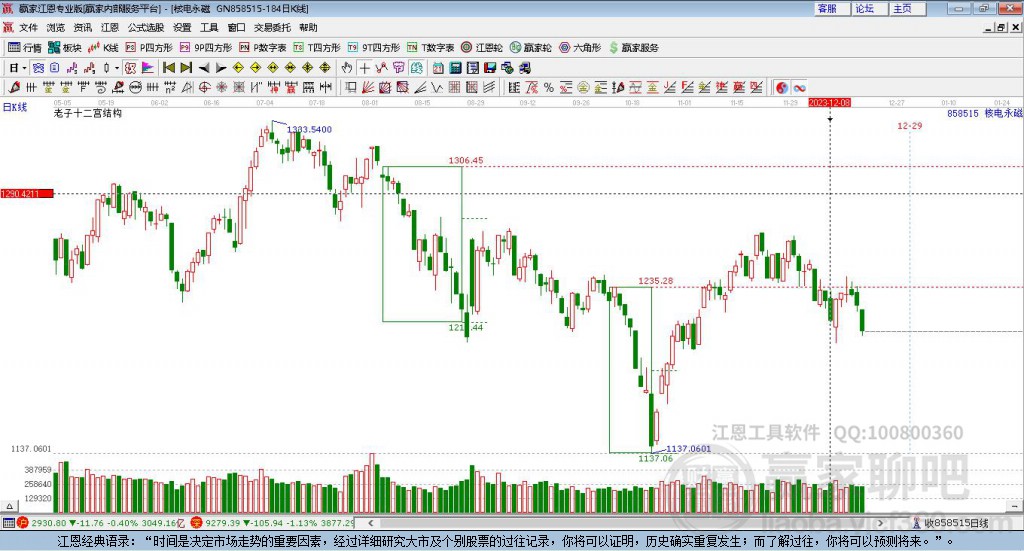This screenshot has width=1024, height=551.
Task: Jump to last bar with green skip-forward arrow
Action: (186, 68)
